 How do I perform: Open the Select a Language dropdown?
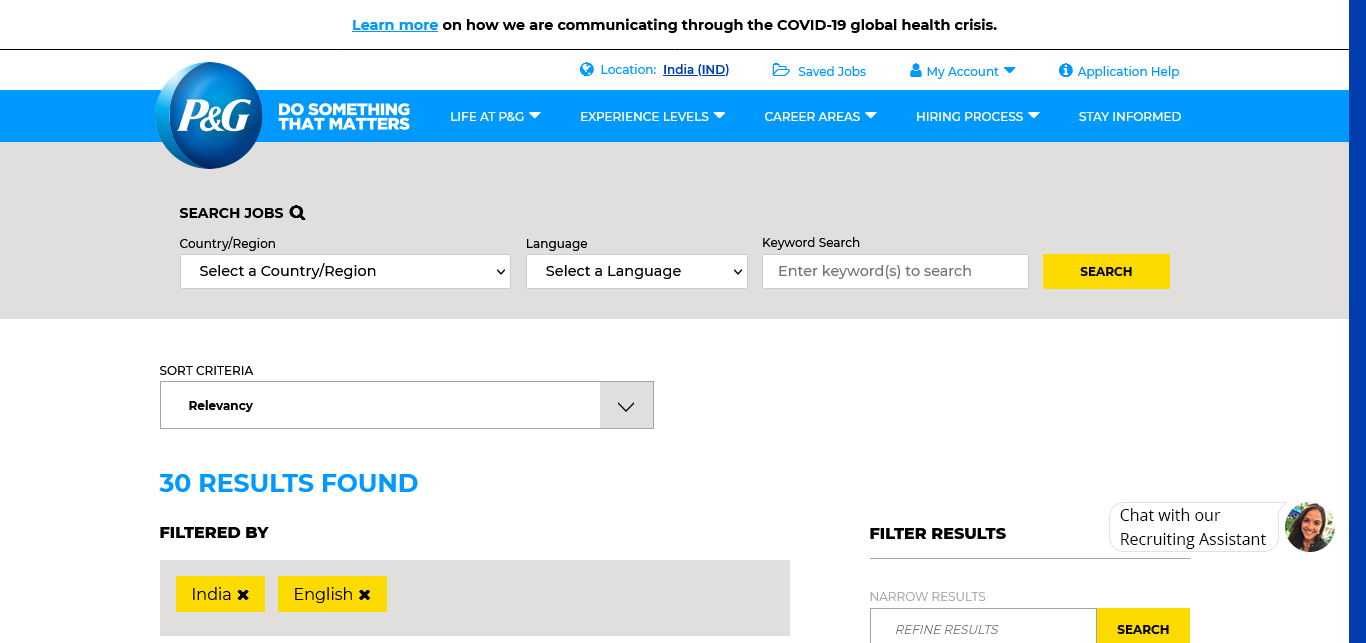636,271
